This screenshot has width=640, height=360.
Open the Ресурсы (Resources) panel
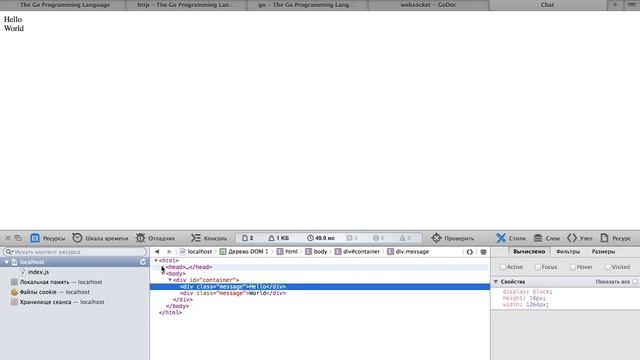click(48, 238)
